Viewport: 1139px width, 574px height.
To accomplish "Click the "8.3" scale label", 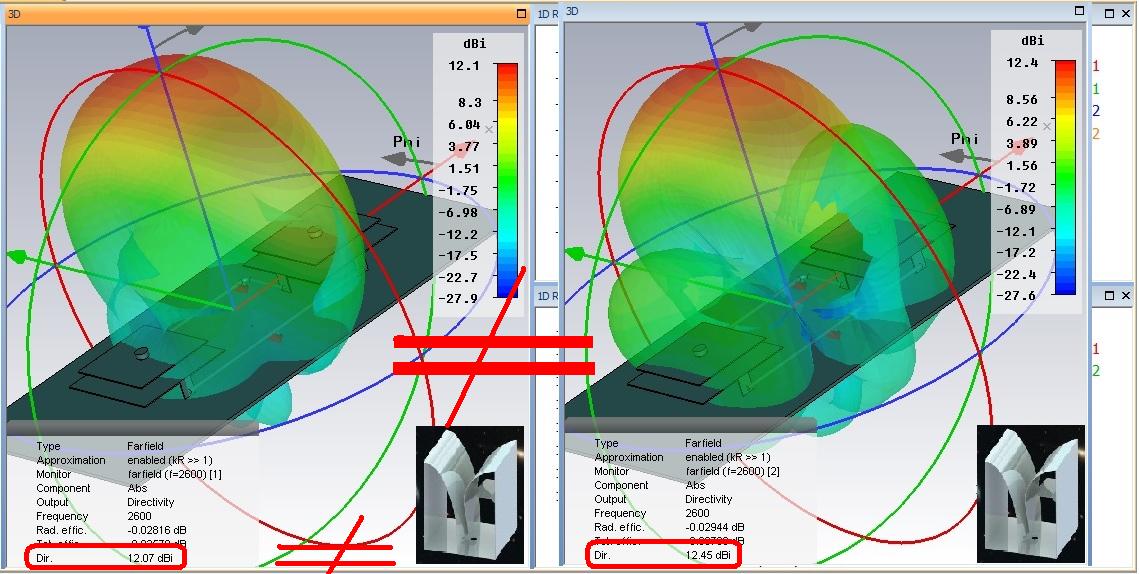I will [469, 102].
